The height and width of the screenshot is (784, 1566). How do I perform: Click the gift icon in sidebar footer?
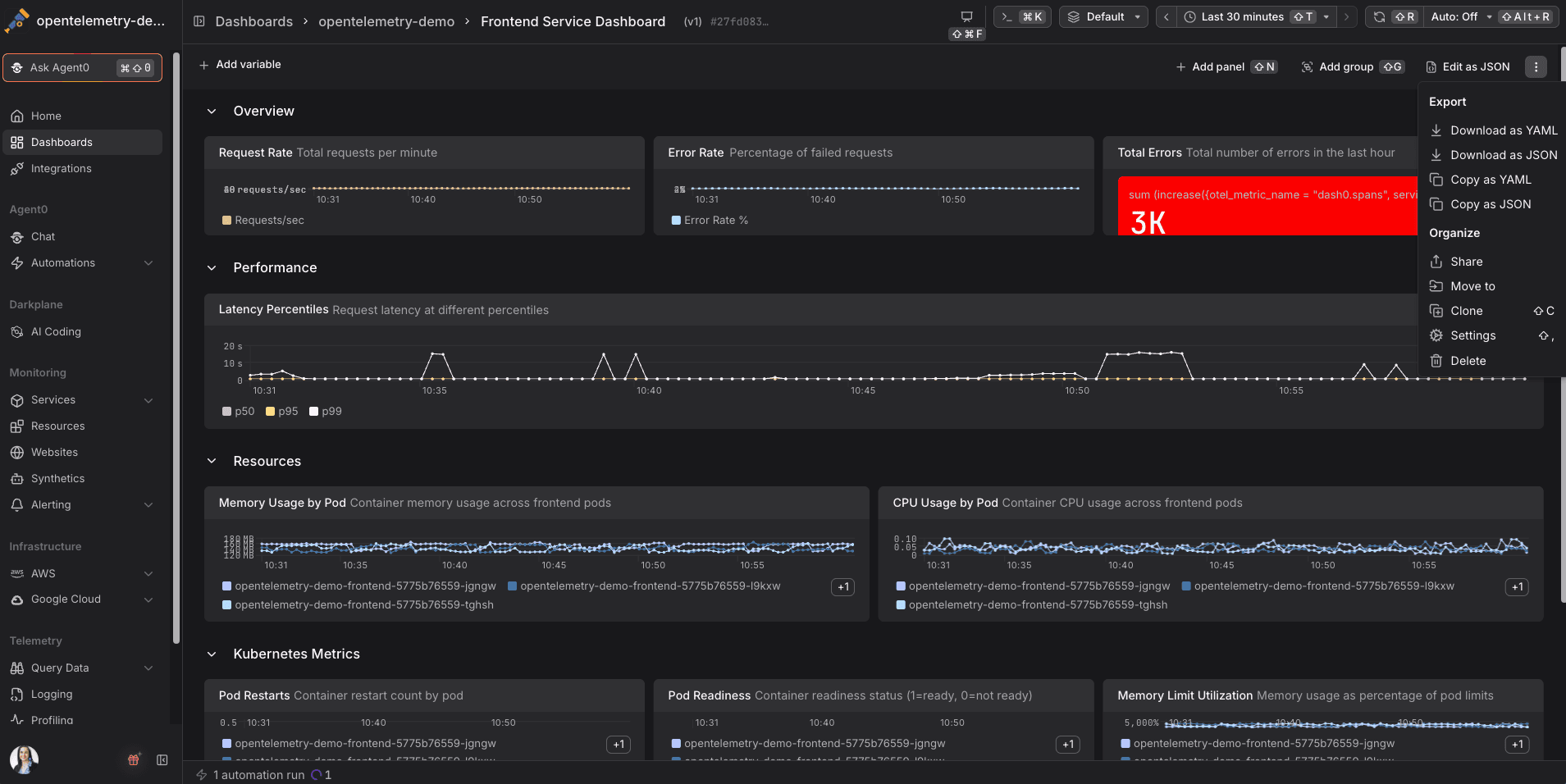(134, 759)
